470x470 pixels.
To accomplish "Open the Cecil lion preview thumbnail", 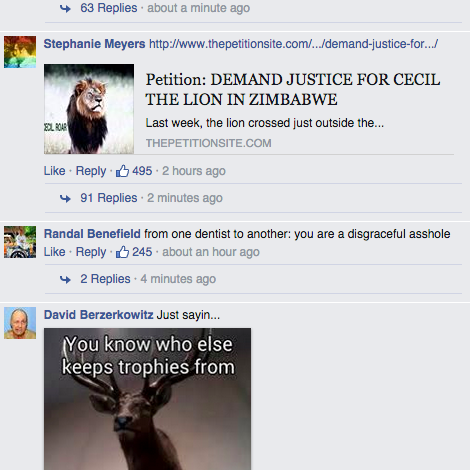I will [x=89, y=109].
